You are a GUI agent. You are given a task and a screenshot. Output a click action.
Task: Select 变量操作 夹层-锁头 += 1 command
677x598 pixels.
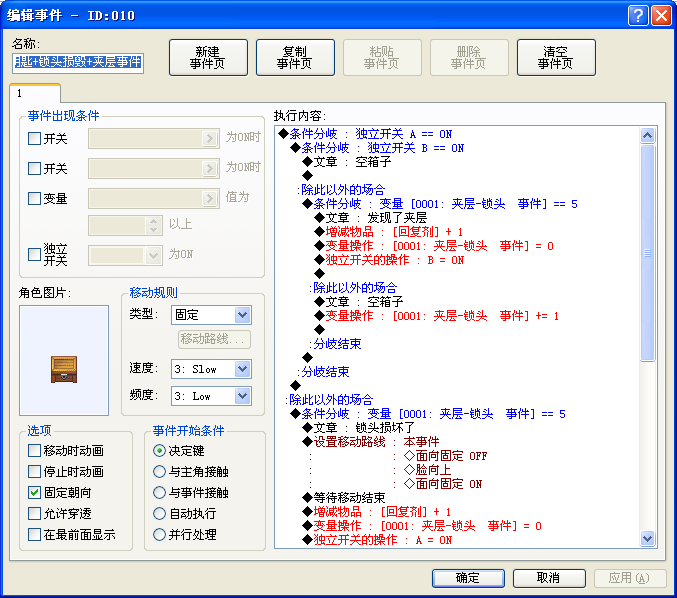tap(437, 316)
